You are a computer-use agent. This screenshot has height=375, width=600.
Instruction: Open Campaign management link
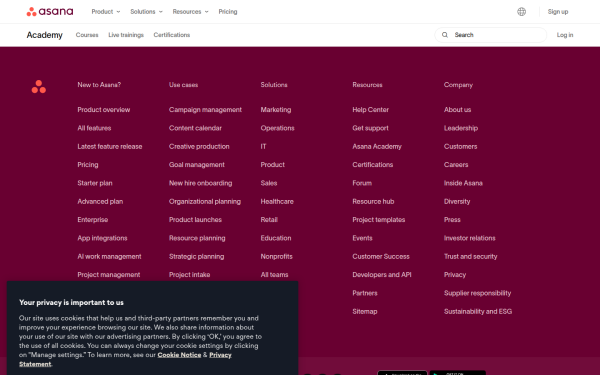click(x=205, y=109)
